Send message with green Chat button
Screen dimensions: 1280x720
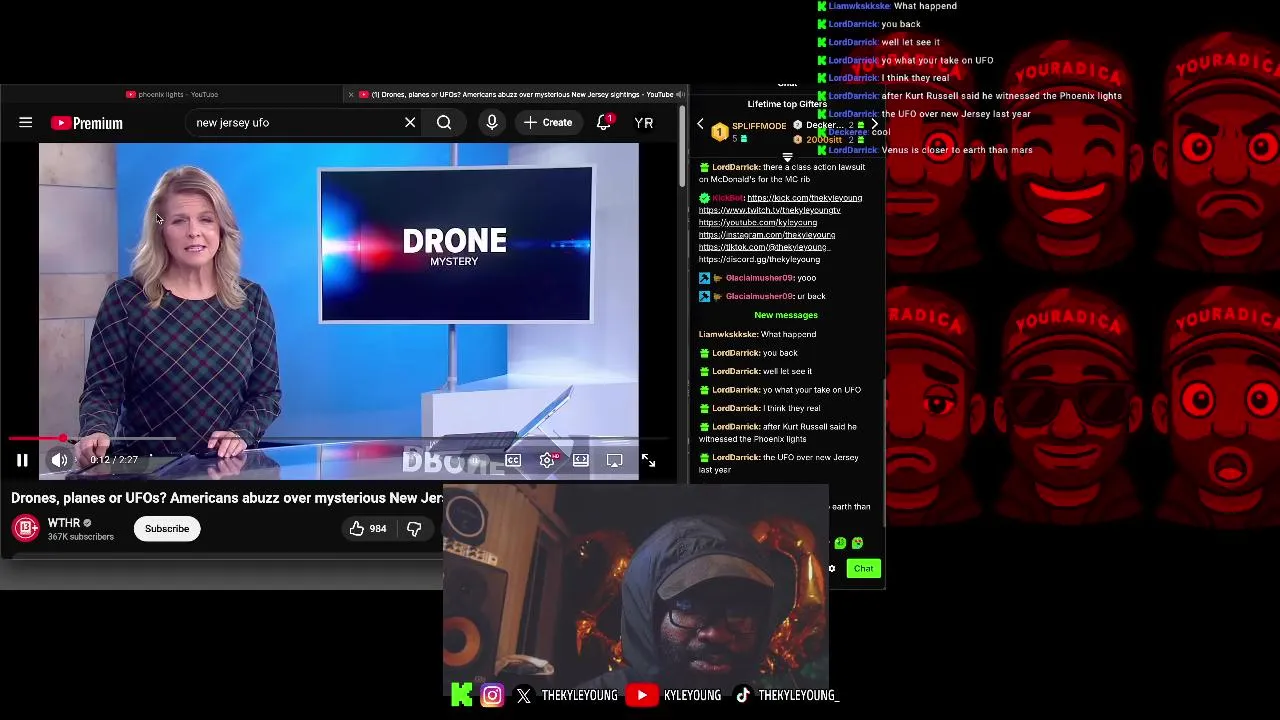tap(863, 568)
